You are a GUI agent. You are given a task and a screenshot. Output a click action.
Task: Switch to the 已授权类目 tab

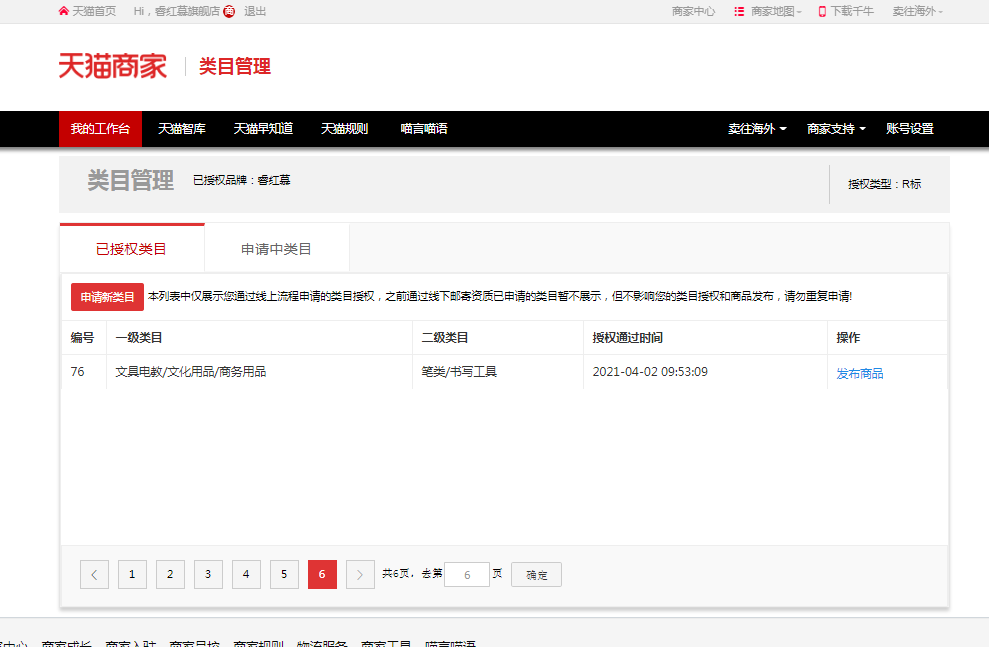tap(132, 248)
